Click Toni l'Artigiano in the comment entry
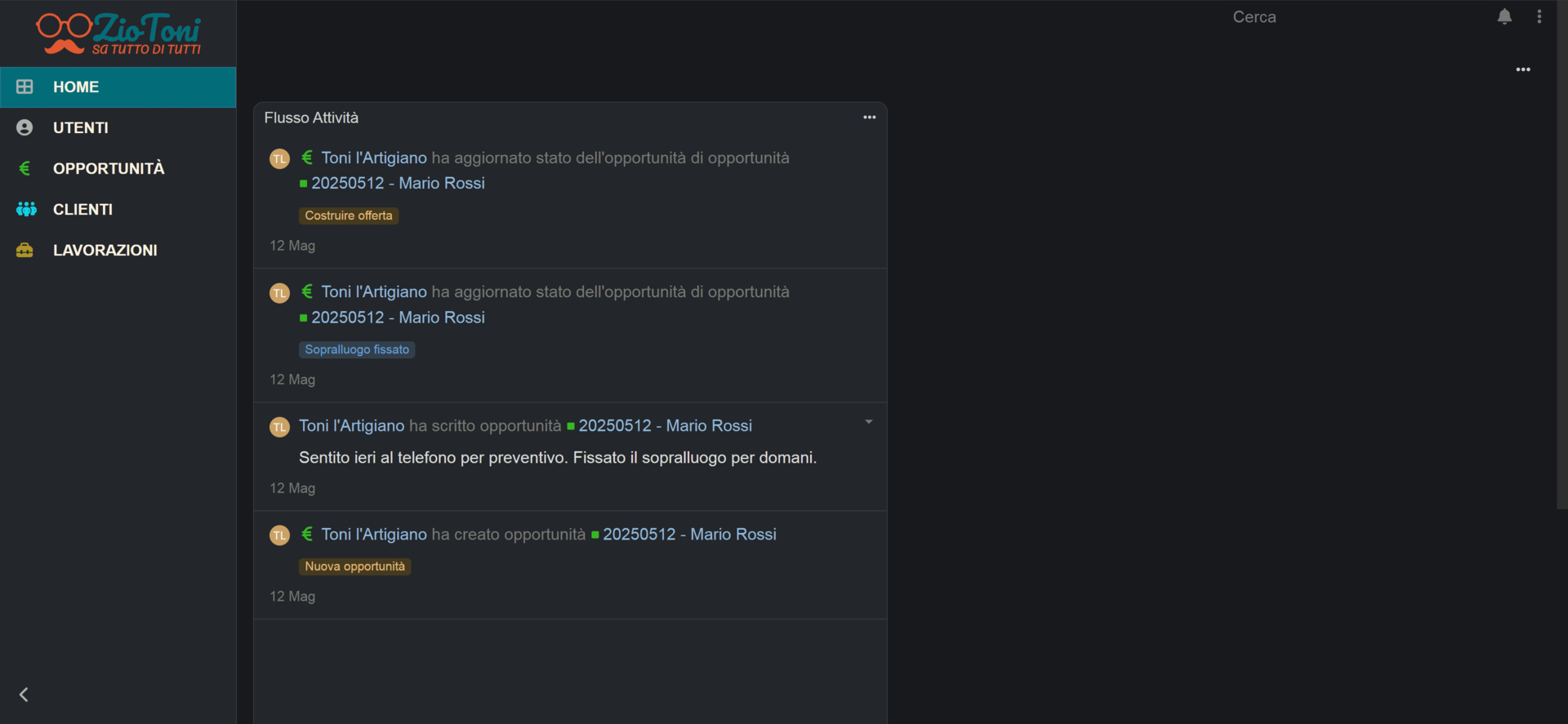 351,426
